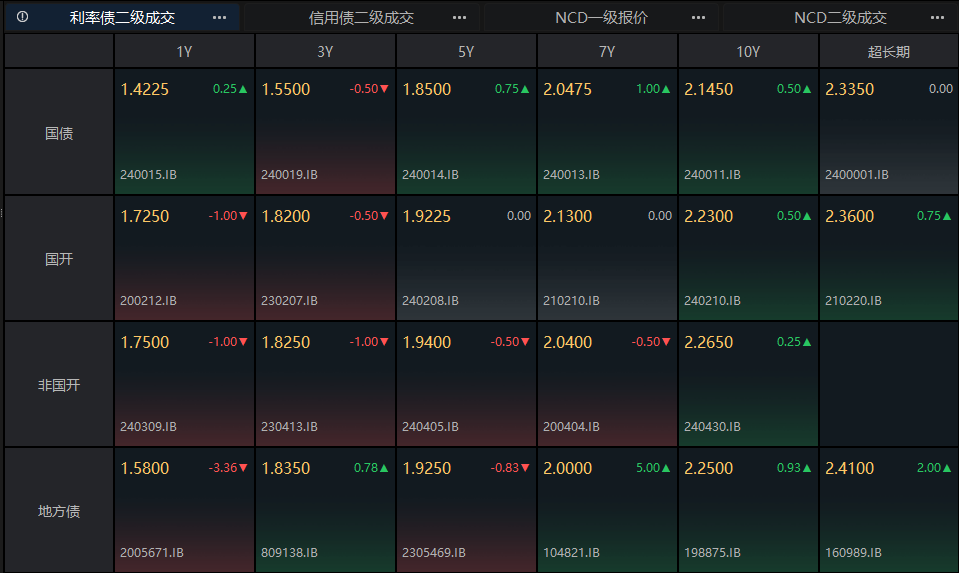Click the 超长期 column header
Viewport: 959px width, 573px height.
(889, 51)
